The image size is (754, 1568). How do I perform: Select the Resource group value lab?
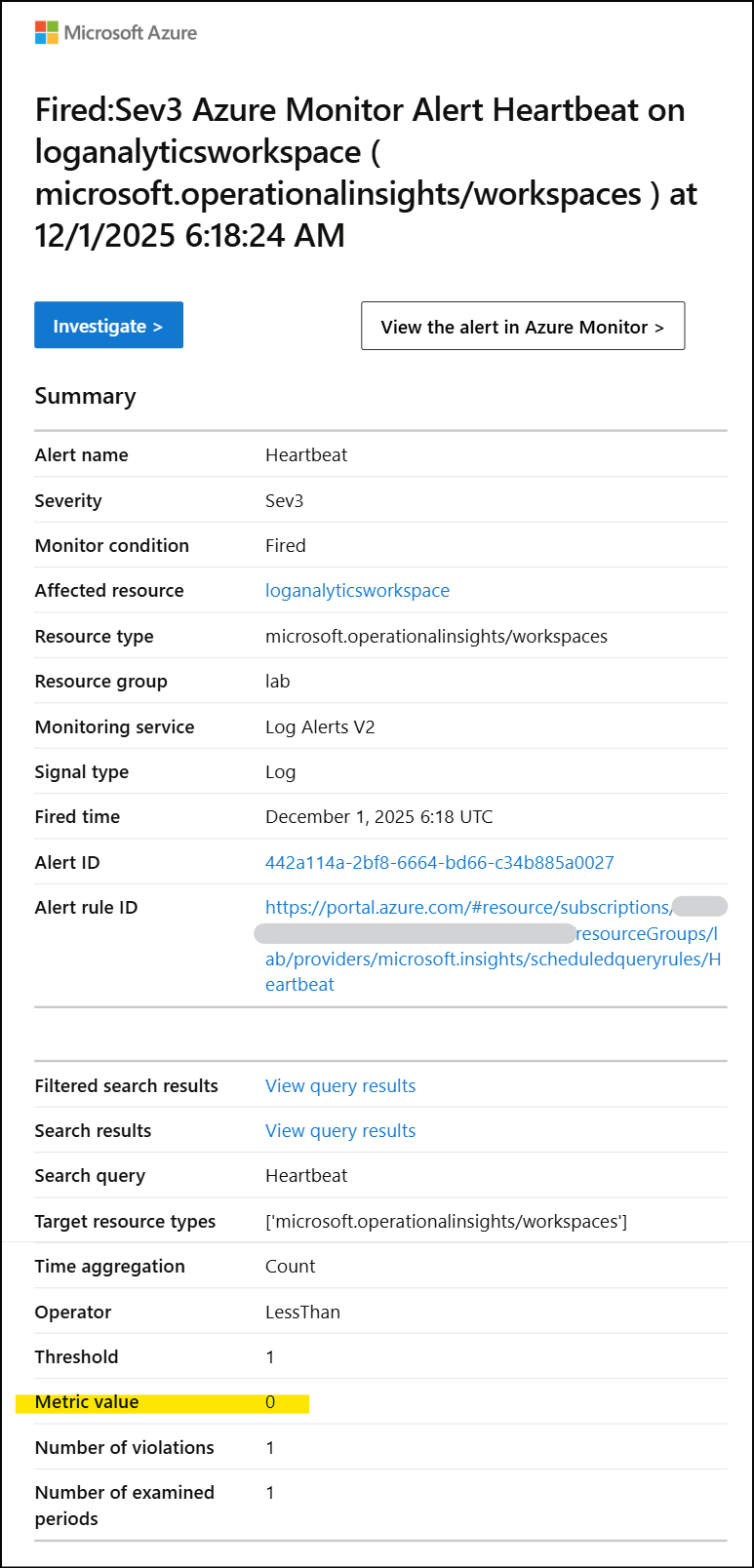[277, 682]
